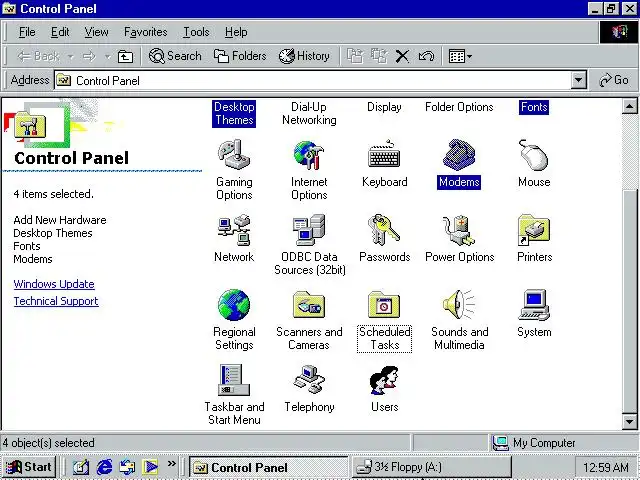
Task: Click the scroll down arrow
Action: click(x=629, y=421)
